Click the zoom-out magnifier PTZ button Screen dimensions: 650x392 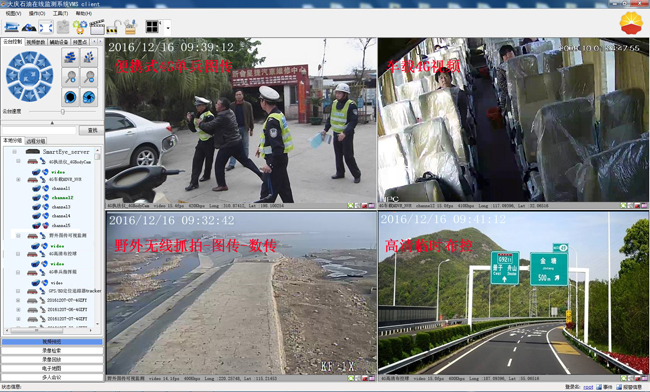(x=89, y=77)
